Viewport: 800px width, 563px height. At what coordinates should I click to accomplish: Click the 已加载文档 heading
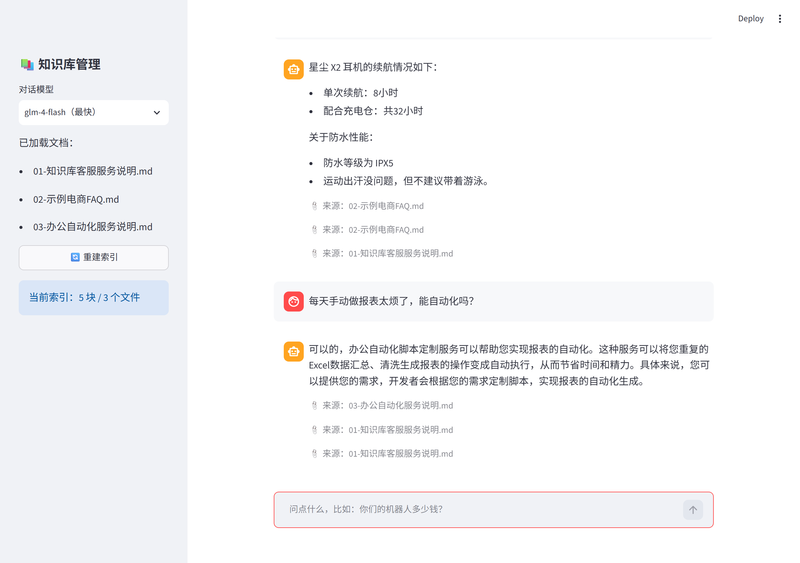(46, 143)
